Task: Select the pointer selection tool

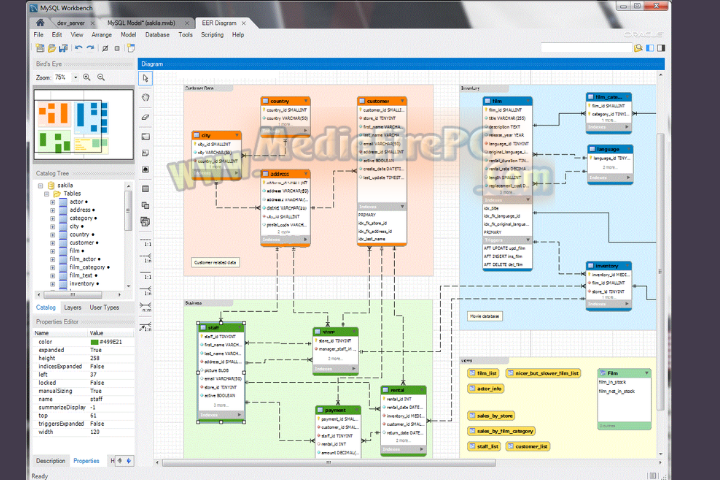Action: [x=146, y=79]
